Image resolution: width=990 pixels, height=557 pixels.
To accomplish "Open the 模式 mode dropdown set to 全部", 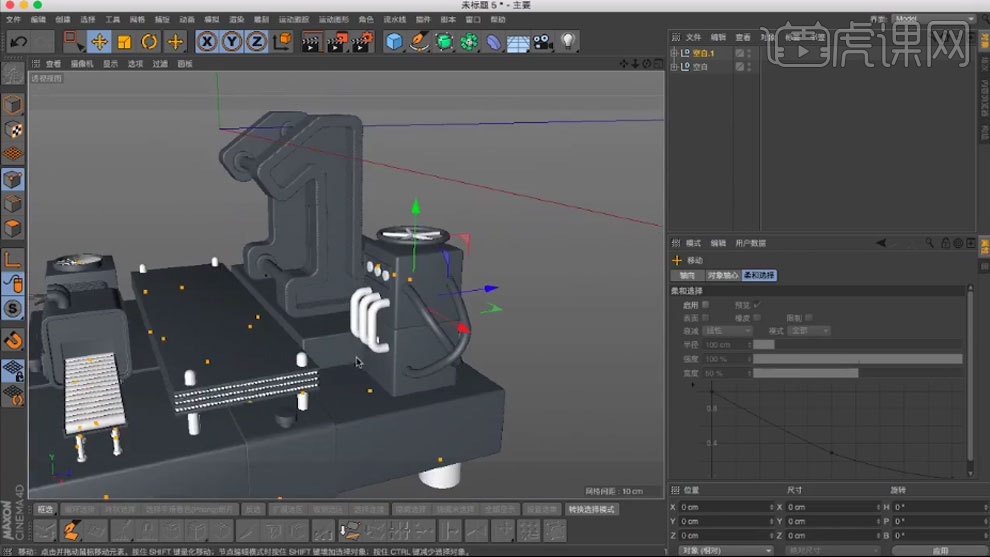I will tap(808, 331).
